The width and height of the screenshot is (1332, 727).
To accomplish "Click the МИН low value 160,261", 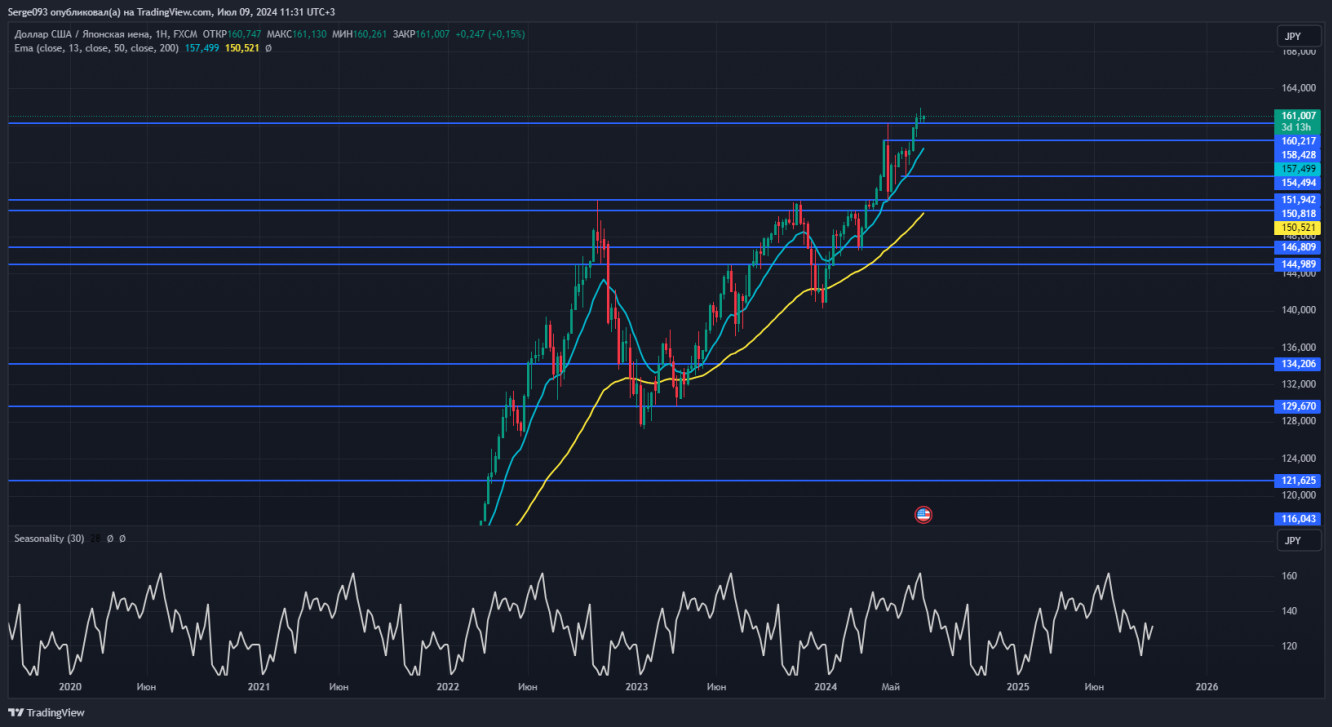I will (x=372, y=34).
